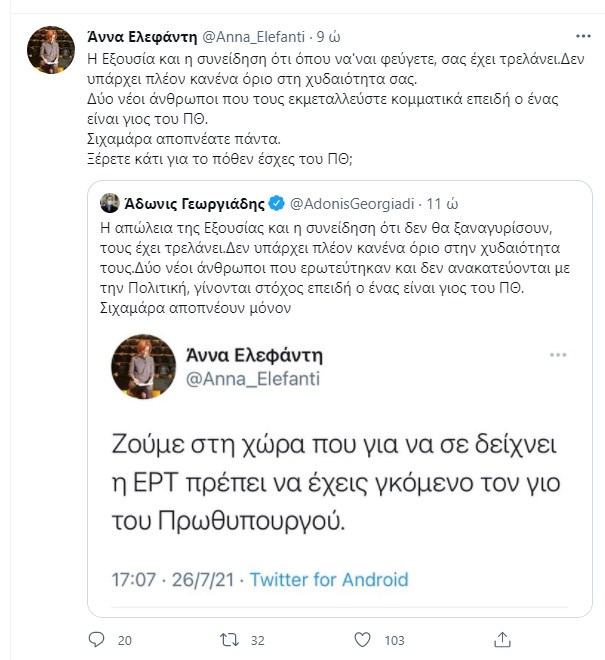
Task: Select the 17:07 · 26/7/21 timestamp
Action: [x=174, y=579]
